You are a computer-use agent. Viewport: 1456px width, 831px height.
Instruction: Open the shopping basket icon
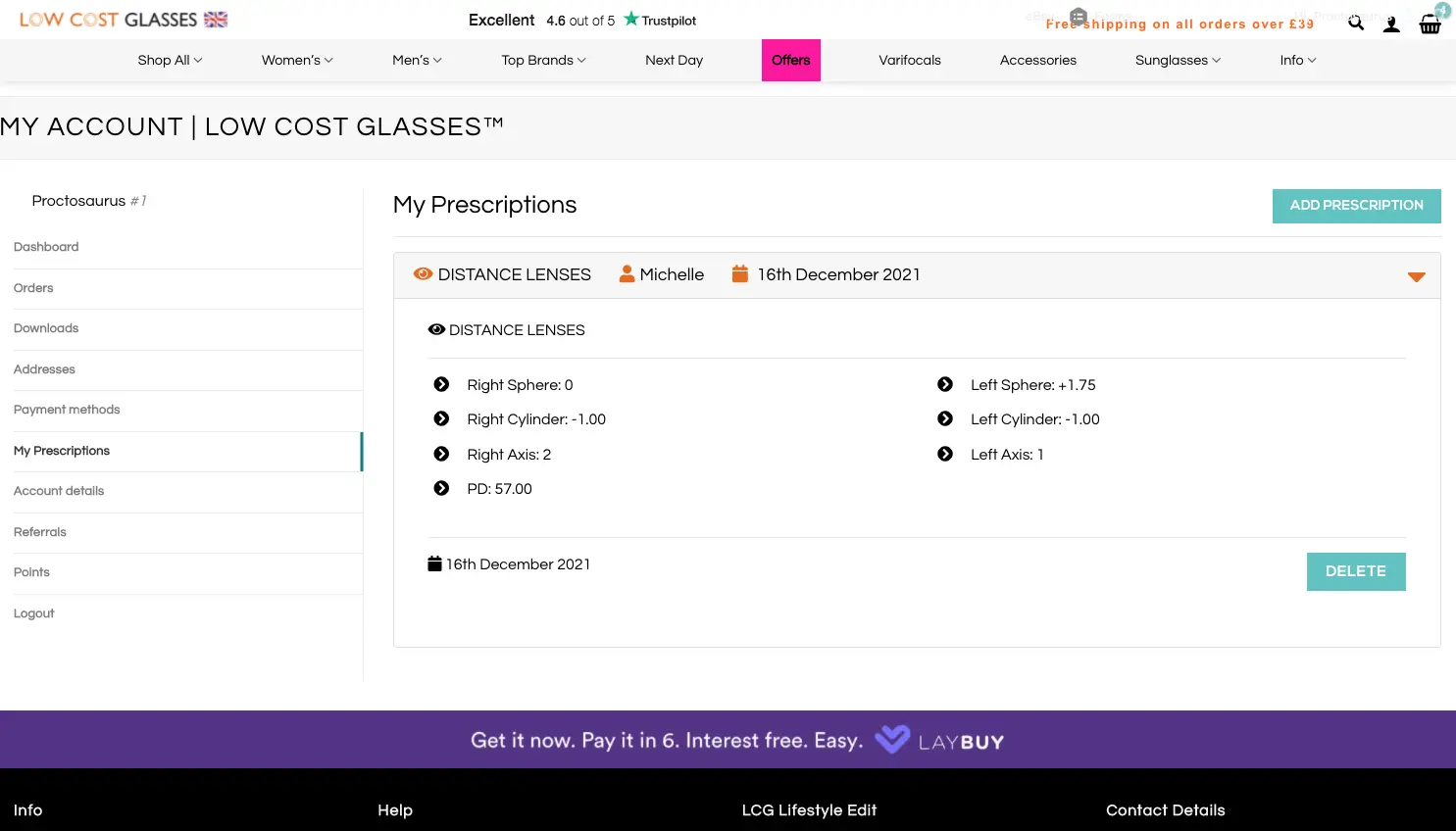coord(1431,24)
